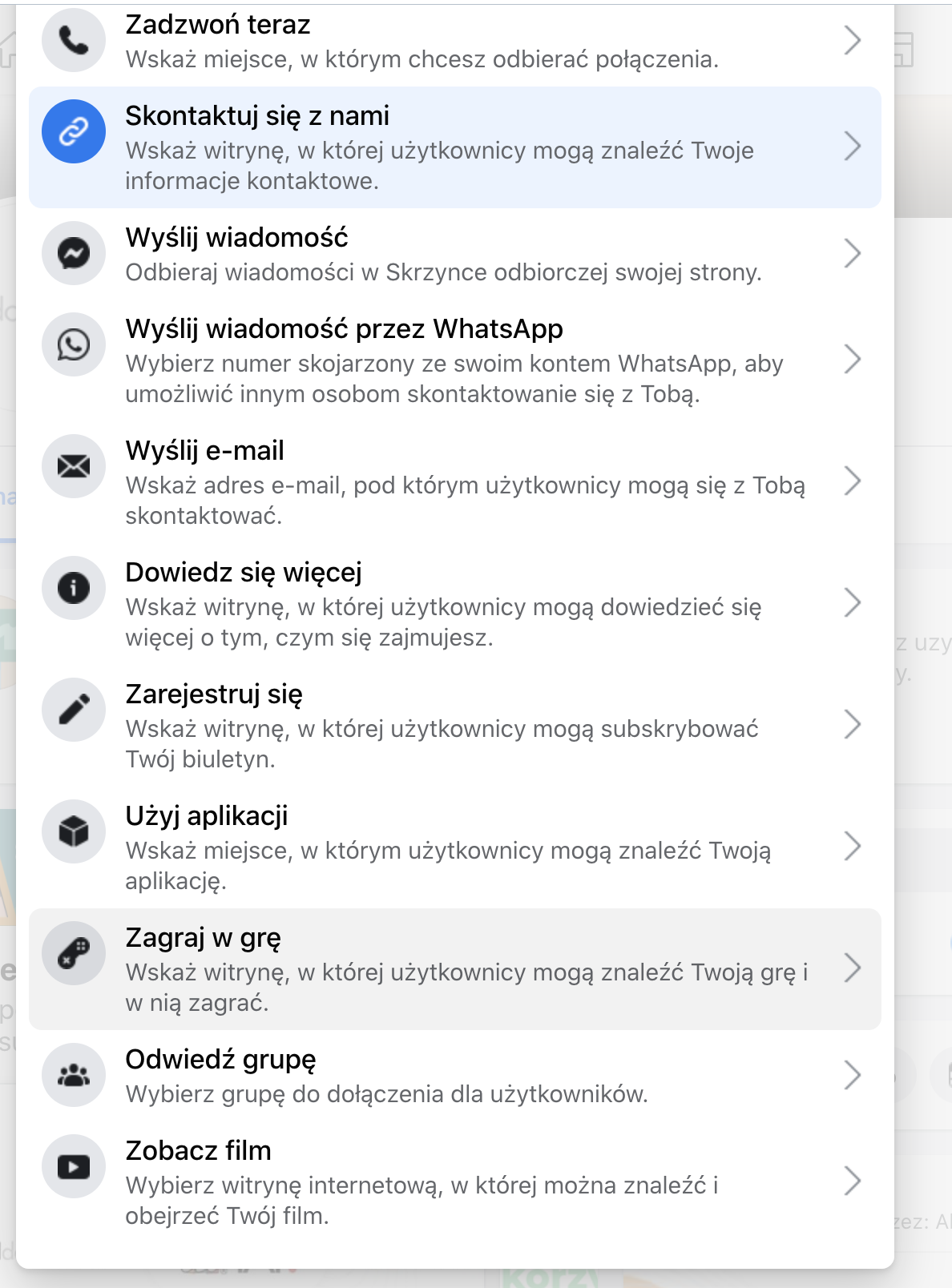The image size is (952, 1288).
Task: Click the blue link icon for Skontaktuj się z nami
Action: (x=74, y=131)
